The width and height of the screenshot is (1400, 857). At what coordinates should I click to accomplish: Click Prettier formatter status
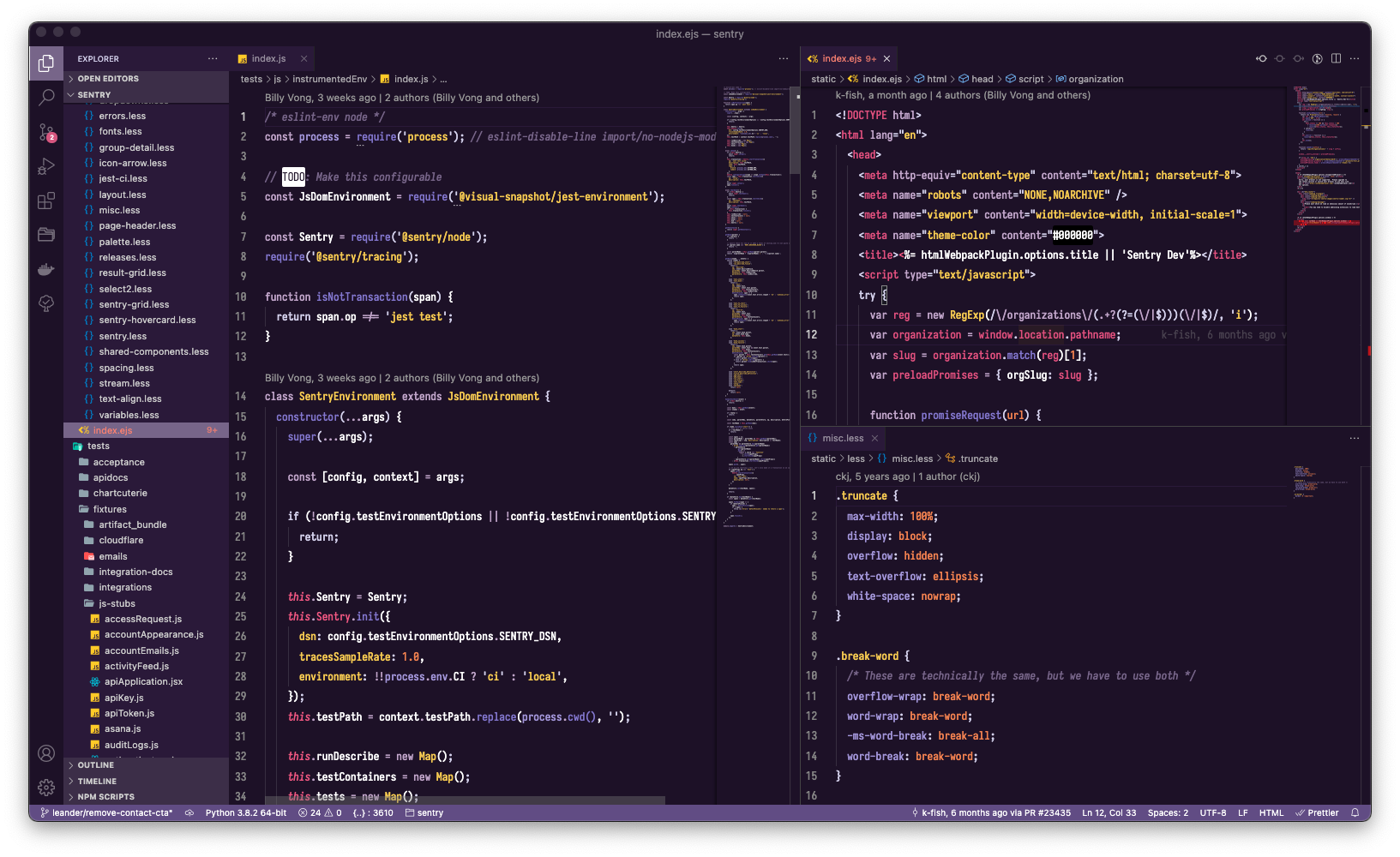point(1317,812)
